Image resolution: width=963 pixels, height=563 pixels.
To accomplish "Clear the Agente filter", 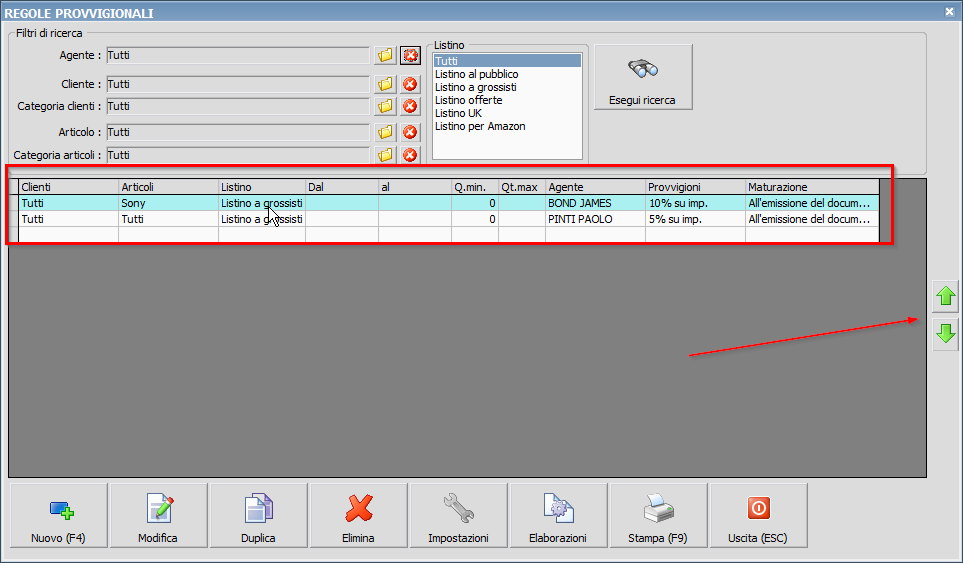I will pos(410,55).
